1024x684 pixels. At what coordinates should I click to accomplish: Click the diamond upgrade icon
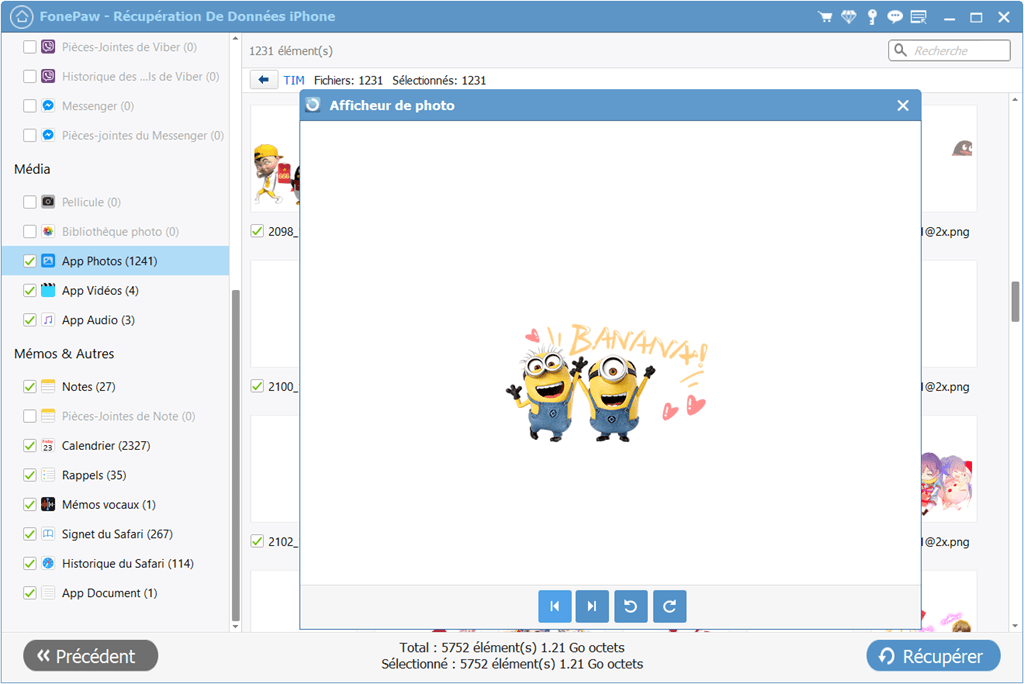click(x=848, y=17)
